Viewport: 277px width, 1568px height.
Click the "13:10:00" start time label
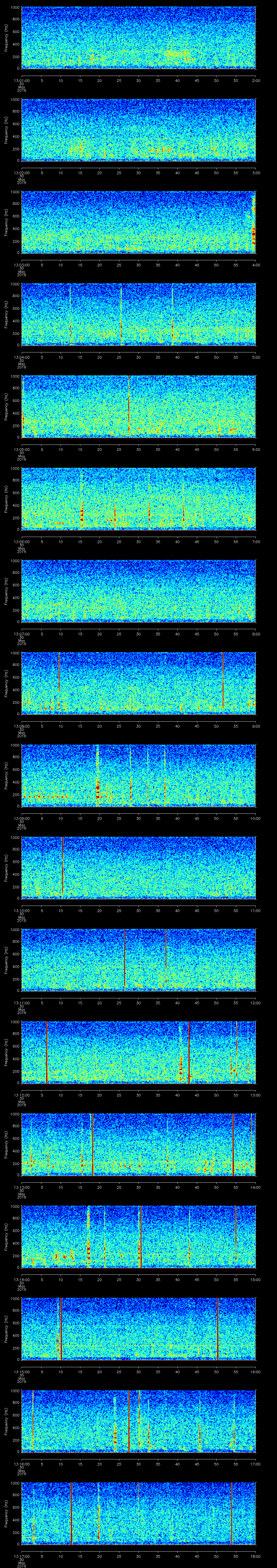point(22,910)
